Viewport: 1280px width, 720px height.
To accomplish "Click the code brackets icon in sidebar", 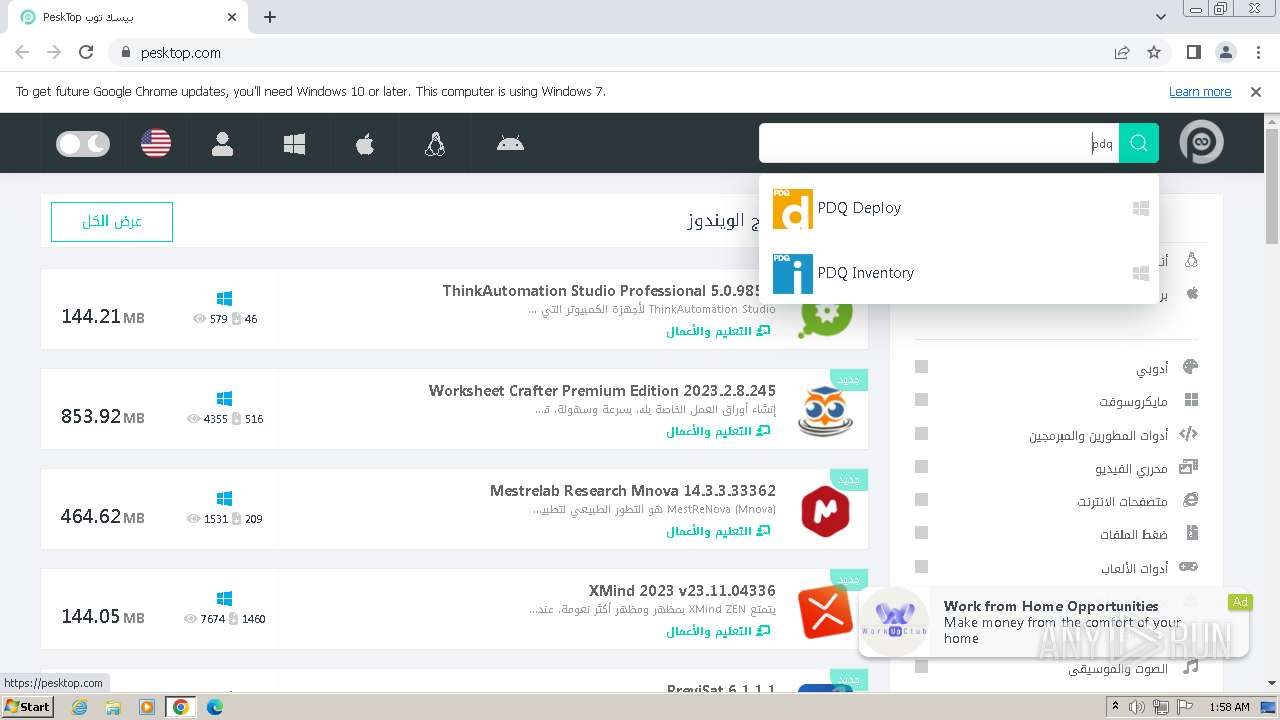I will point(1188,434).
